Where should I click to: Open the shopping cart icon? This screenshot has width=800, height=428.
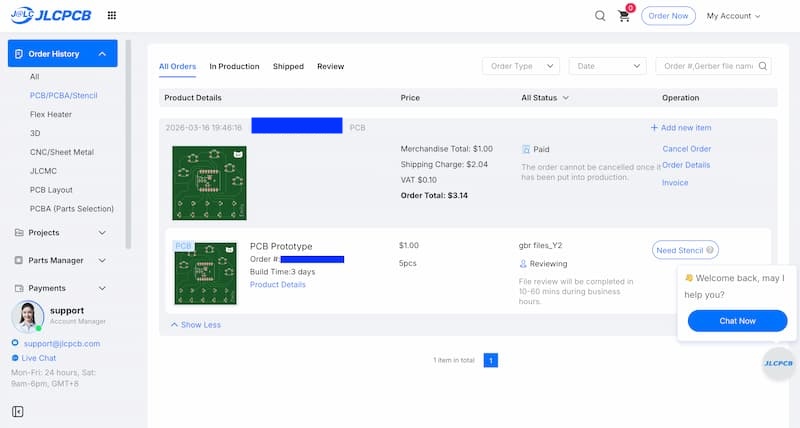coord(625,16)
